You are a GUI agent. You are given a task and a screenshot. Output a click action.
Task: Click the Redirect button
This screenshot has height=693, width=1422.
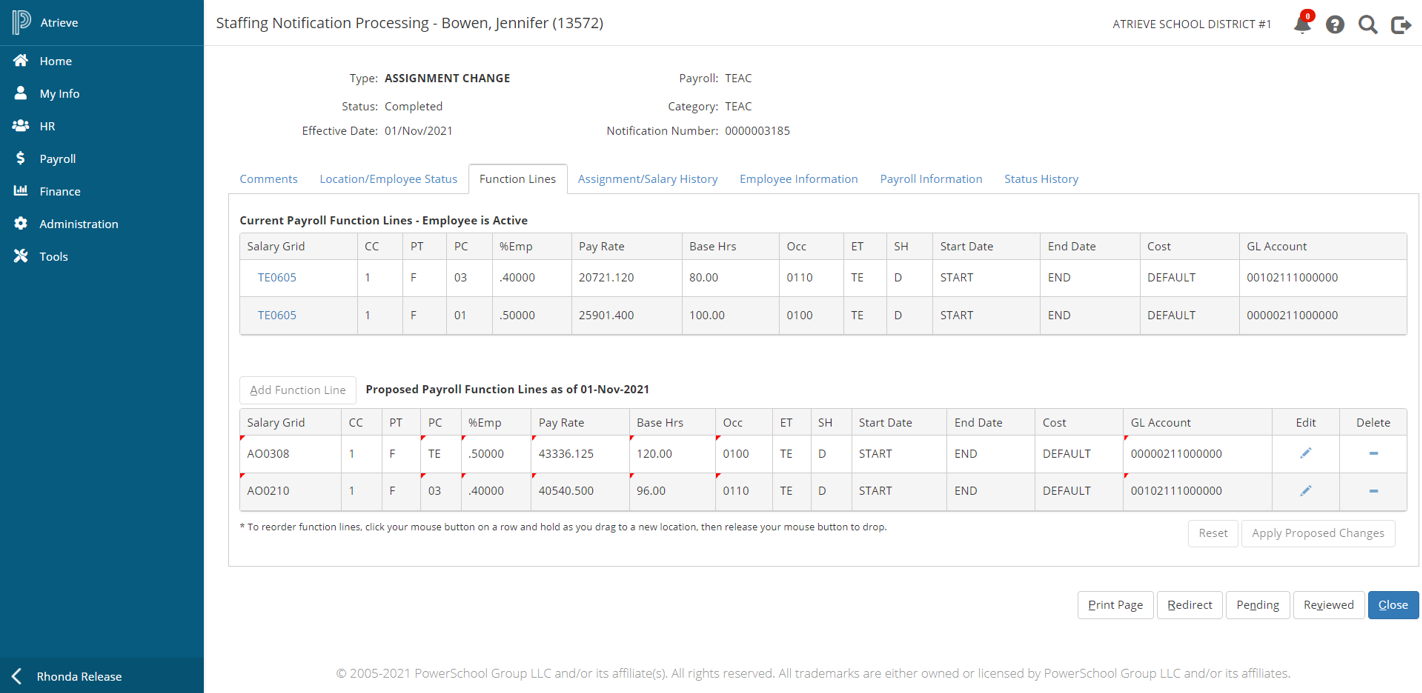pyautogui.click(x=1190, y=605)
